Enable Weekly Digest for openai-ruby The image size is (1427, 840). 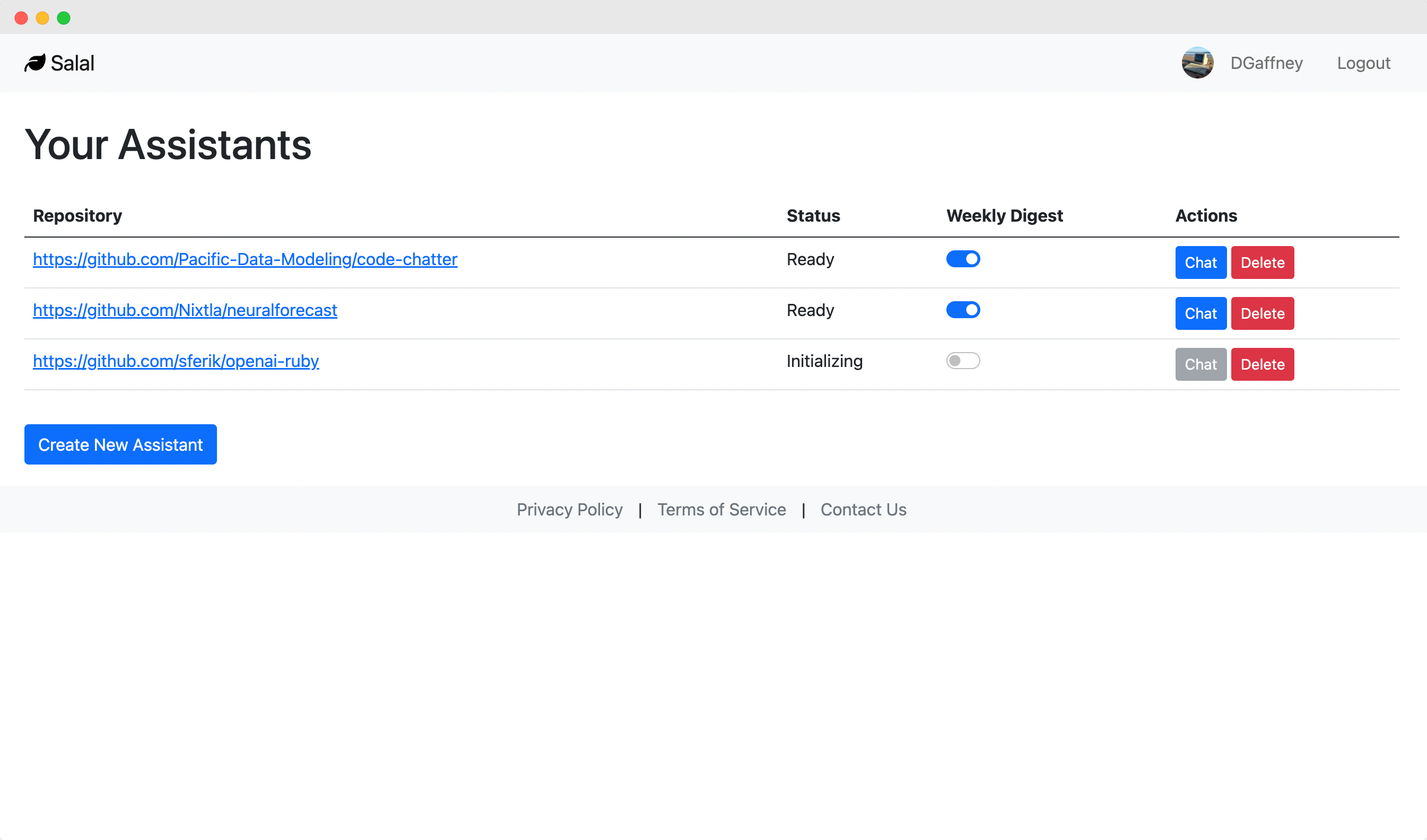(963, 360)
